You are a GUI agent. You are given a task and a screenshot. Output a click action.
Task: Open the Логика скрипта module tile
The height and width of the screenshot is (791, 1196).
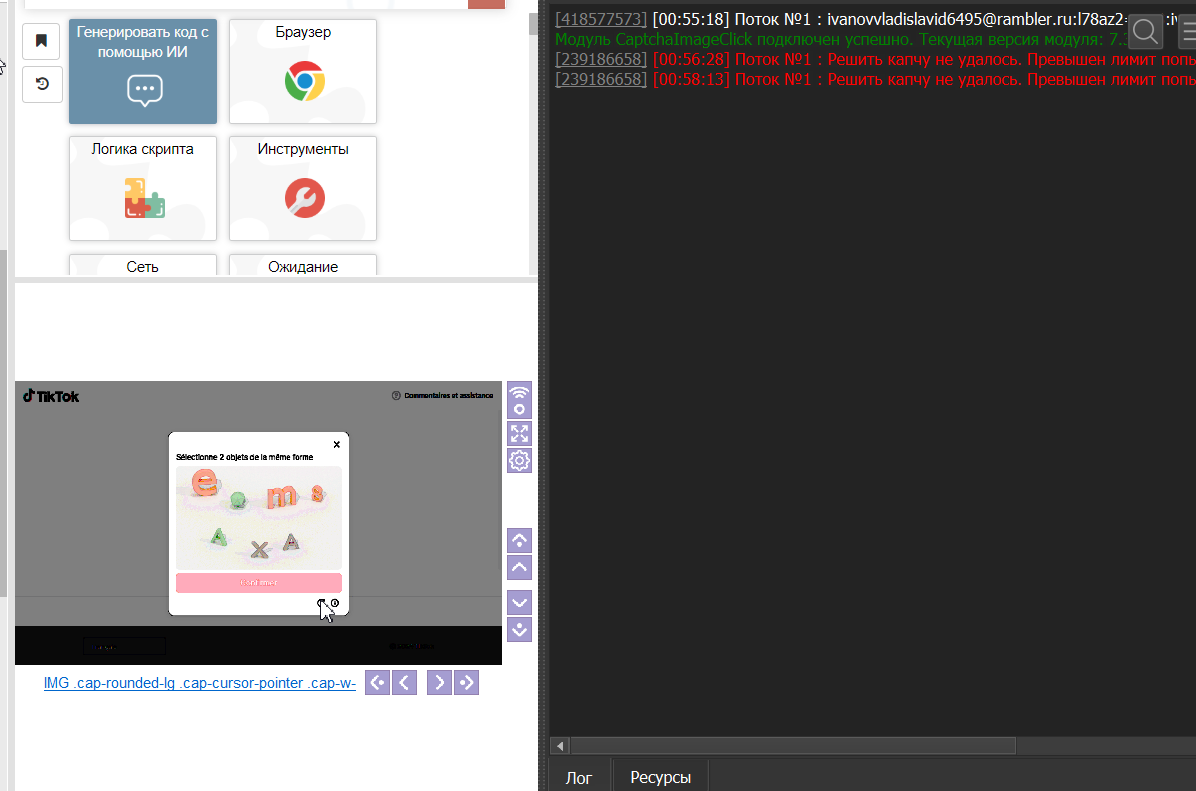(x=143, y=188)
